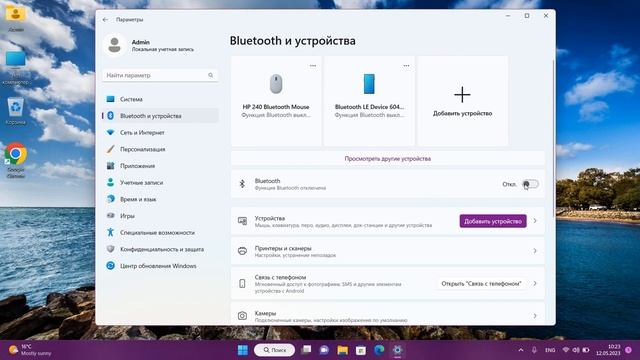
Task: Open the Chat app on taskbar
Action: click(x=324, y=350)
